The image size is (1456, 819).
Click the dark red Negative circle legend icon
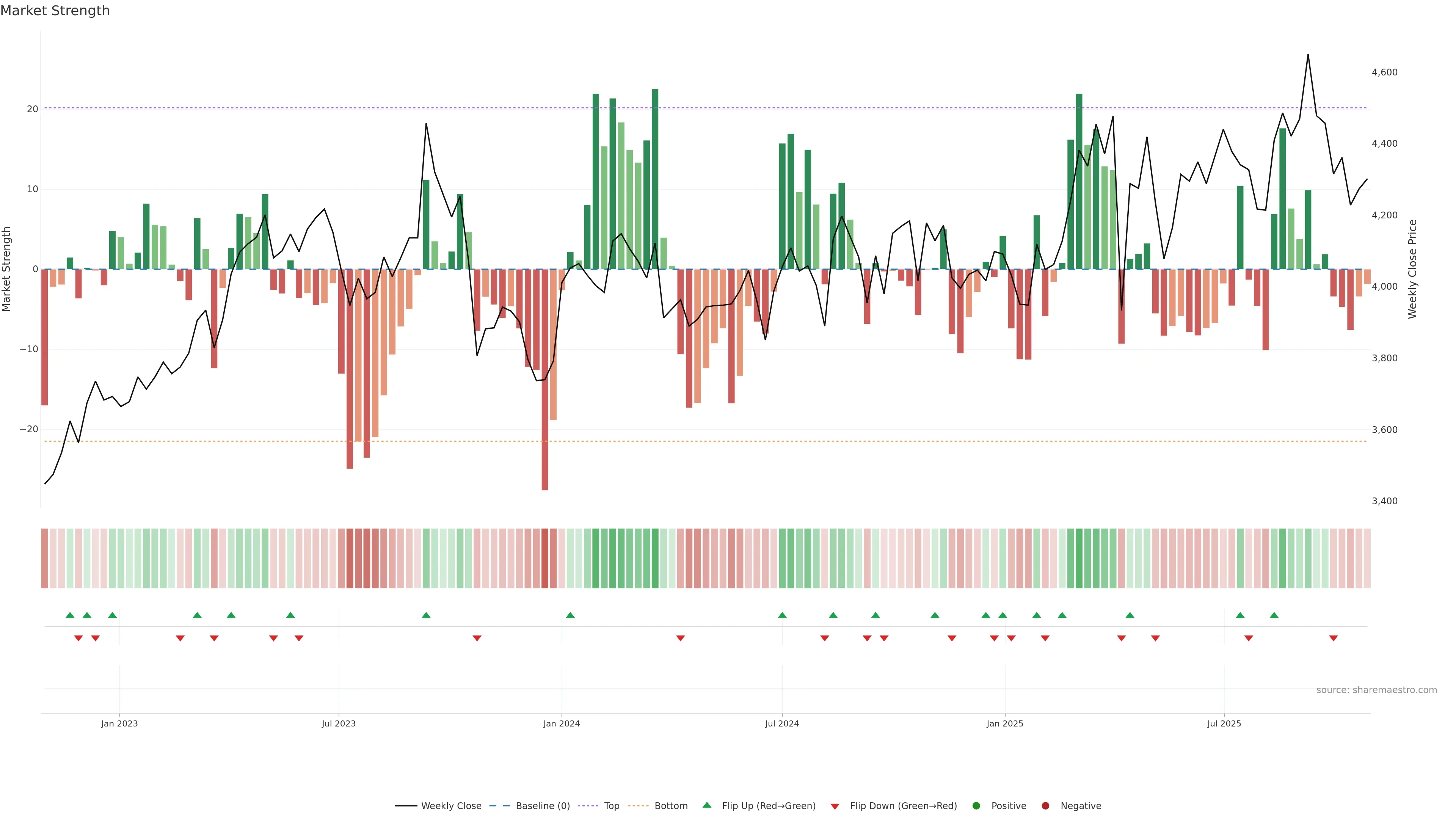click(1045, 806)
